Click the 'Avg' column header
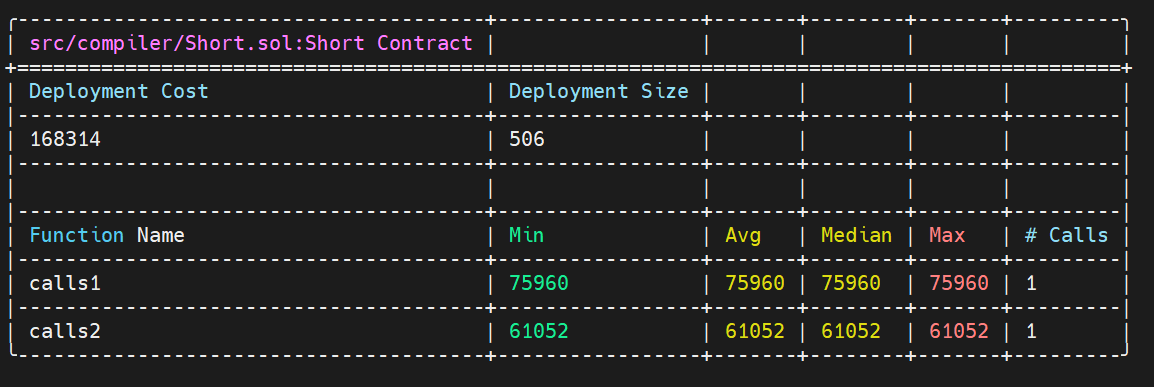The image size is (1154, 387). tap(743, 235)
